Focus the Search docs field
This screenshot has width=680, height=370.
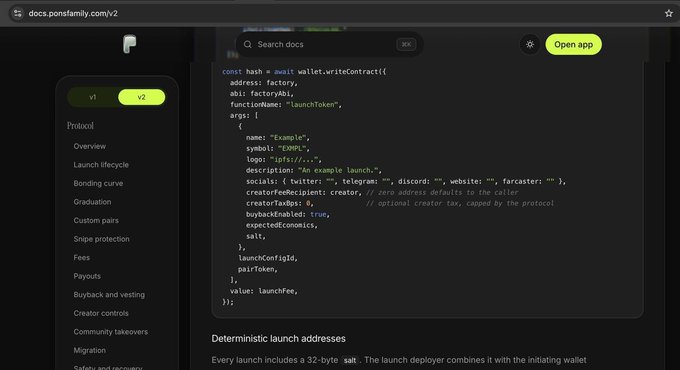(x=329, y=44)
